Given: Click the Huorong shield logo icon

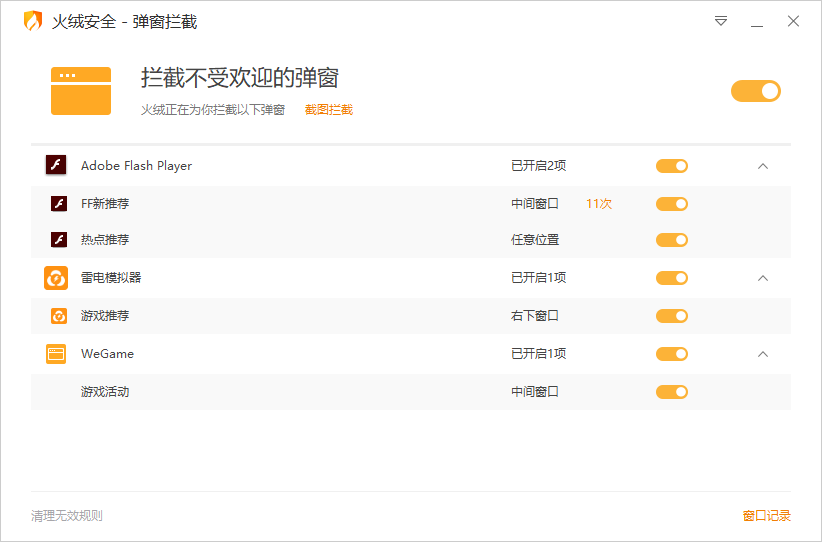Looking at the screenshot, I should [33, 21].
